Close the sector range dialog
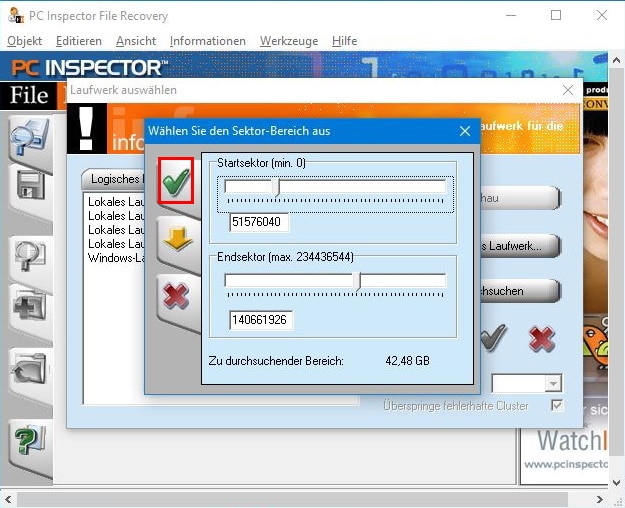Image resolution: width=625 pixels, height=508 pixels. pos(465,131)
